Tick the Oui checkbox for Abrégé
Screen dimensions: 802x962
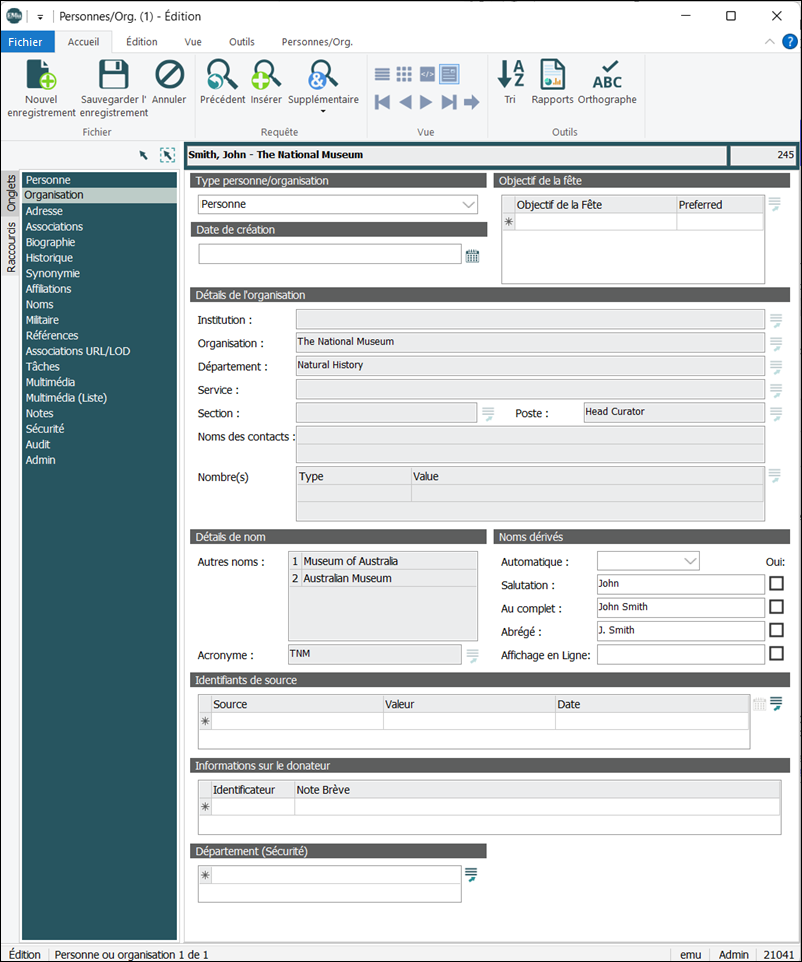point(776,629)
